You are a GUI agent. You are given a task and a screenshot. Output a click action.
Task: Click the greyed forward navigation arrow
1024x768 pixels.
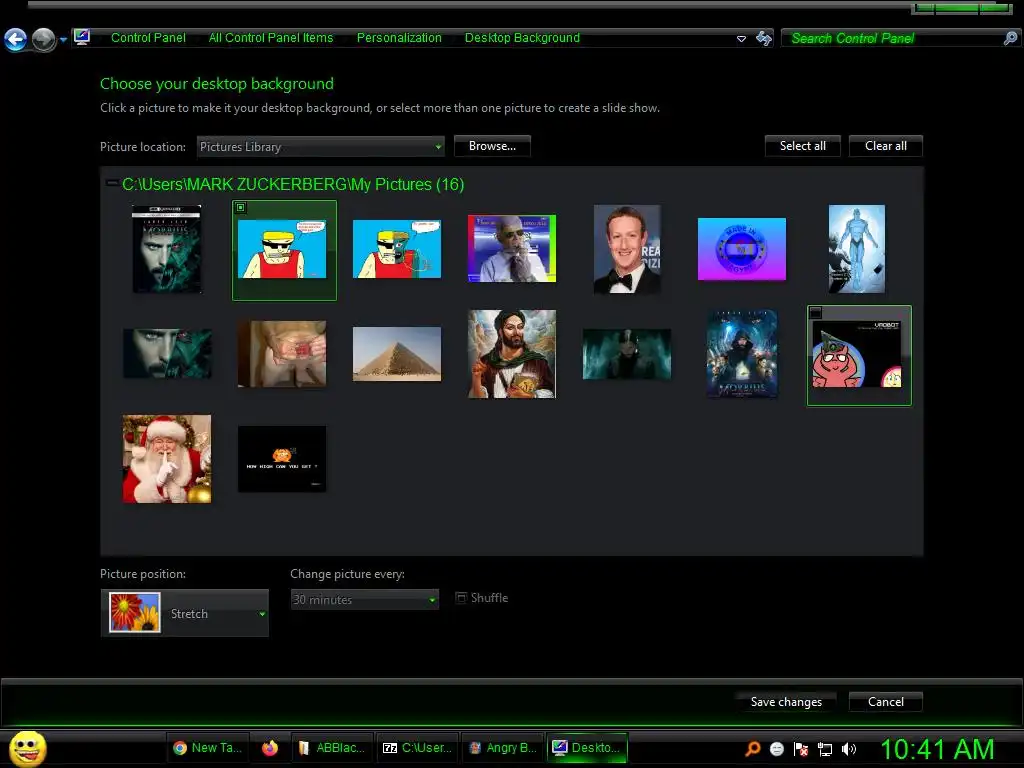[x=44, y=39]
